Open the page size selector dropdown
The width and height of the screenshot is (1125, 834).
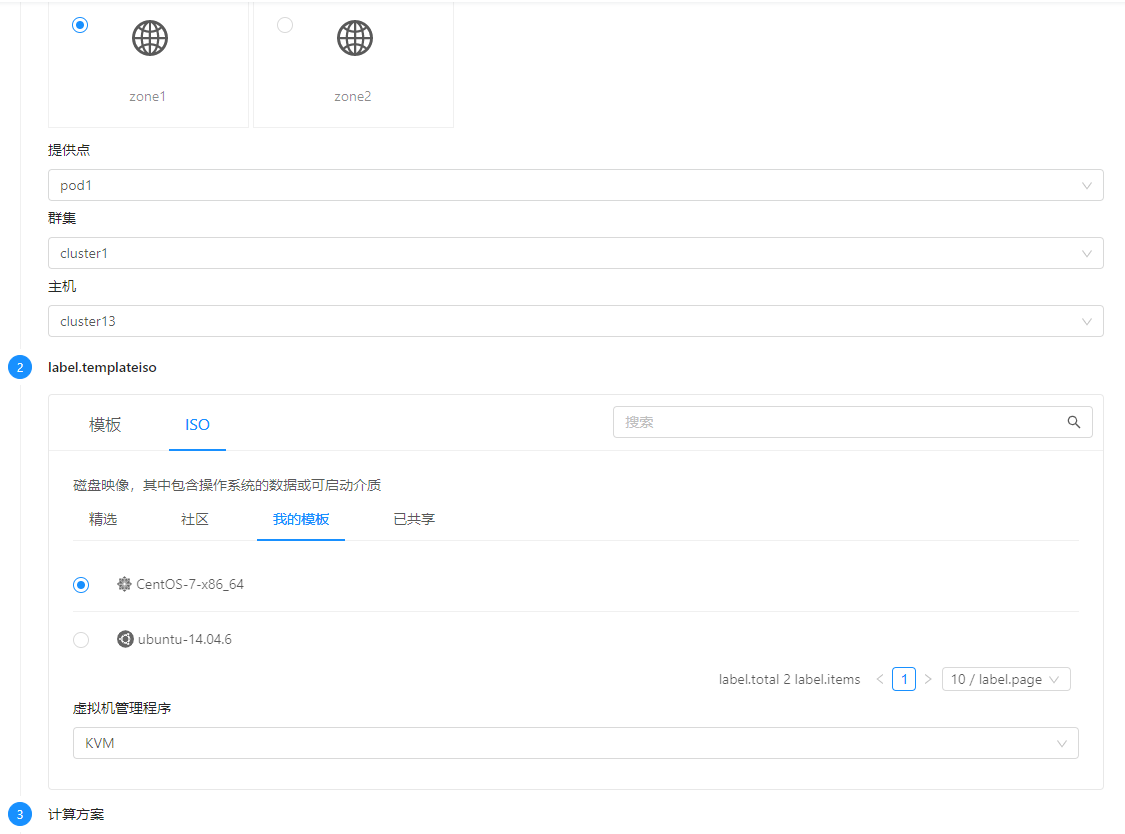click(x=1006, y=678)
